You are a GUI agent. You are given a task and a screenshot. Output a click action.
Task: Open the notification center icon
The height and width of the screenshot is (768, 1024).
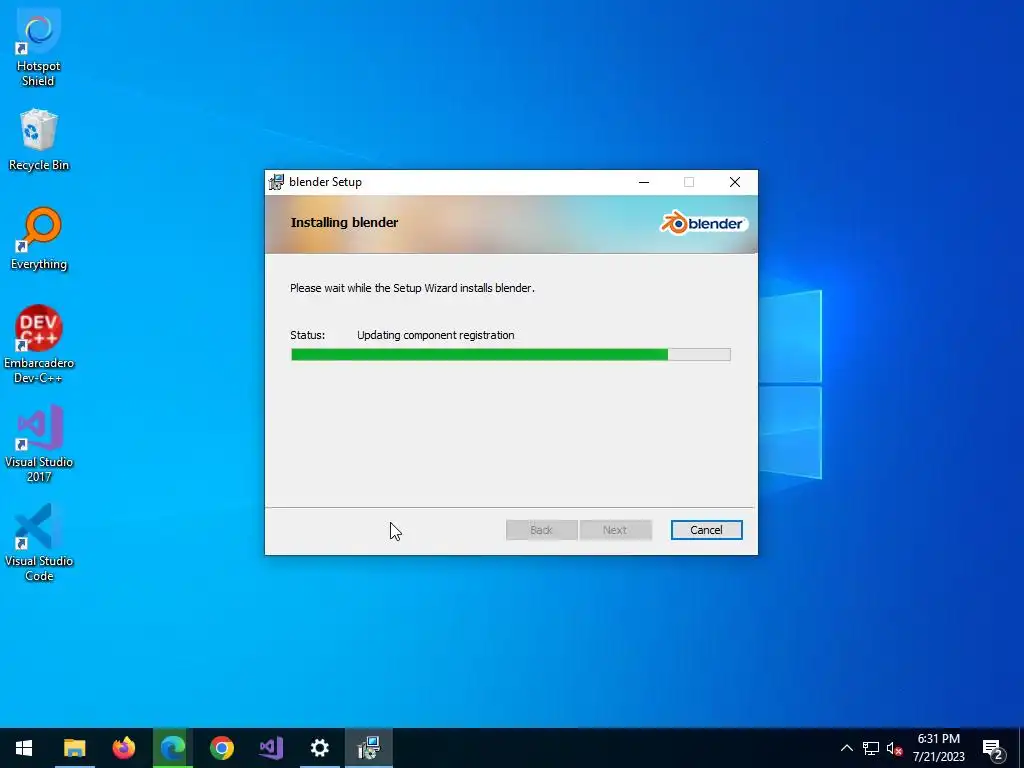click(x=992, y=748)
